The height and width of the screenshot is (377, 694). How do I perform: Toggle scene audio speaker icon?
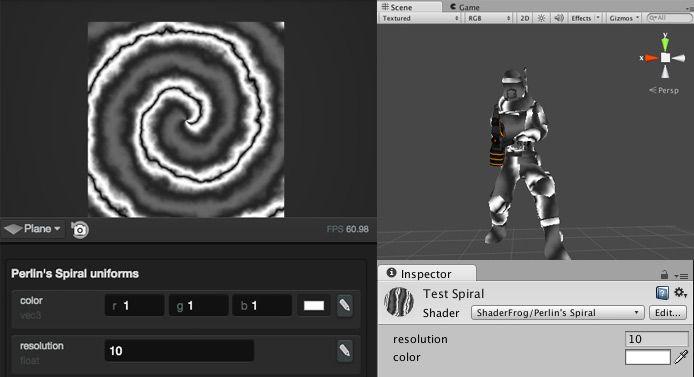click(x=559, y=18)
